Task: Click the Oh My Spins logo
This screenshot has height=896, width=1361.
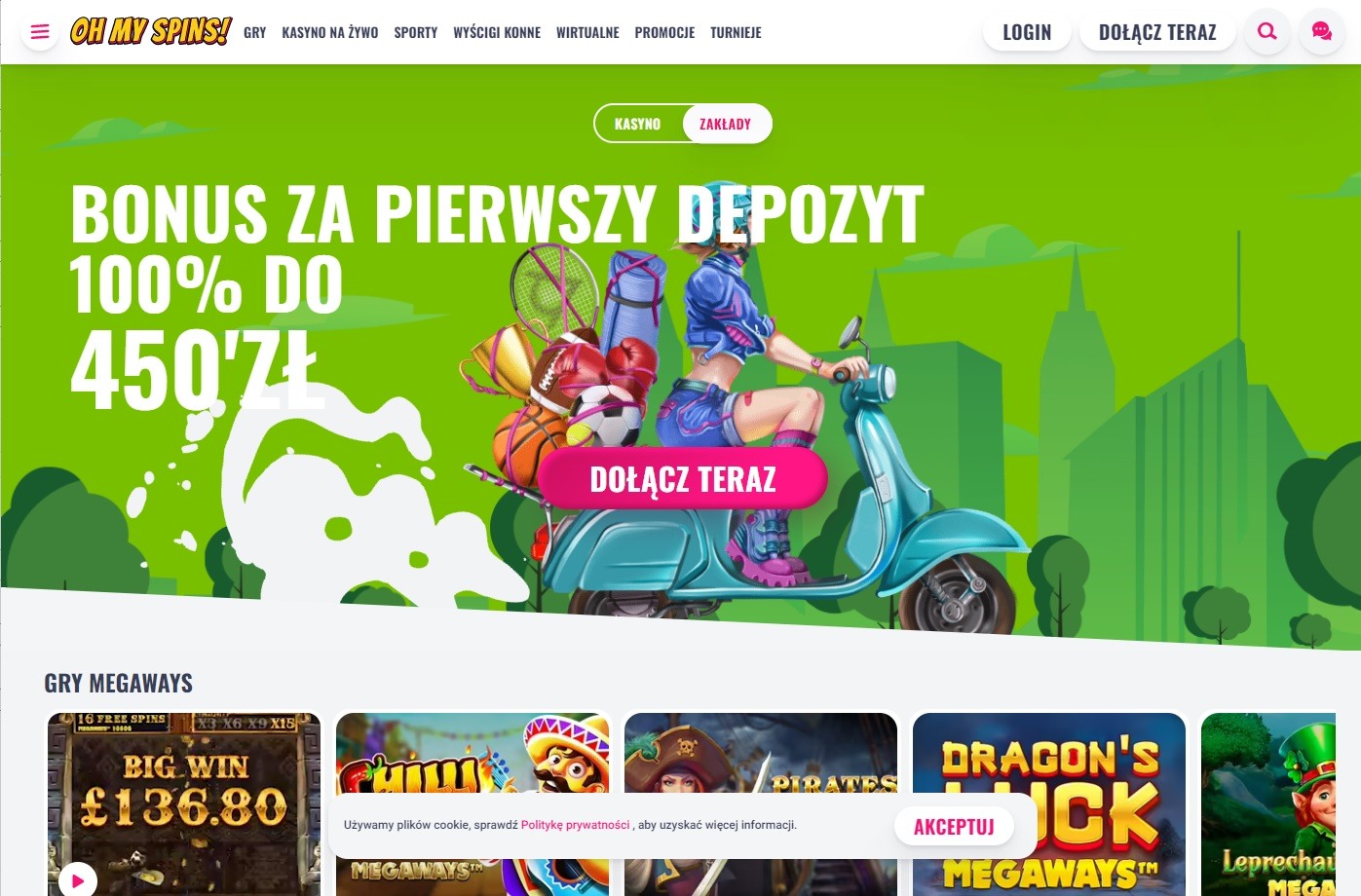Action: coord(151,31)
